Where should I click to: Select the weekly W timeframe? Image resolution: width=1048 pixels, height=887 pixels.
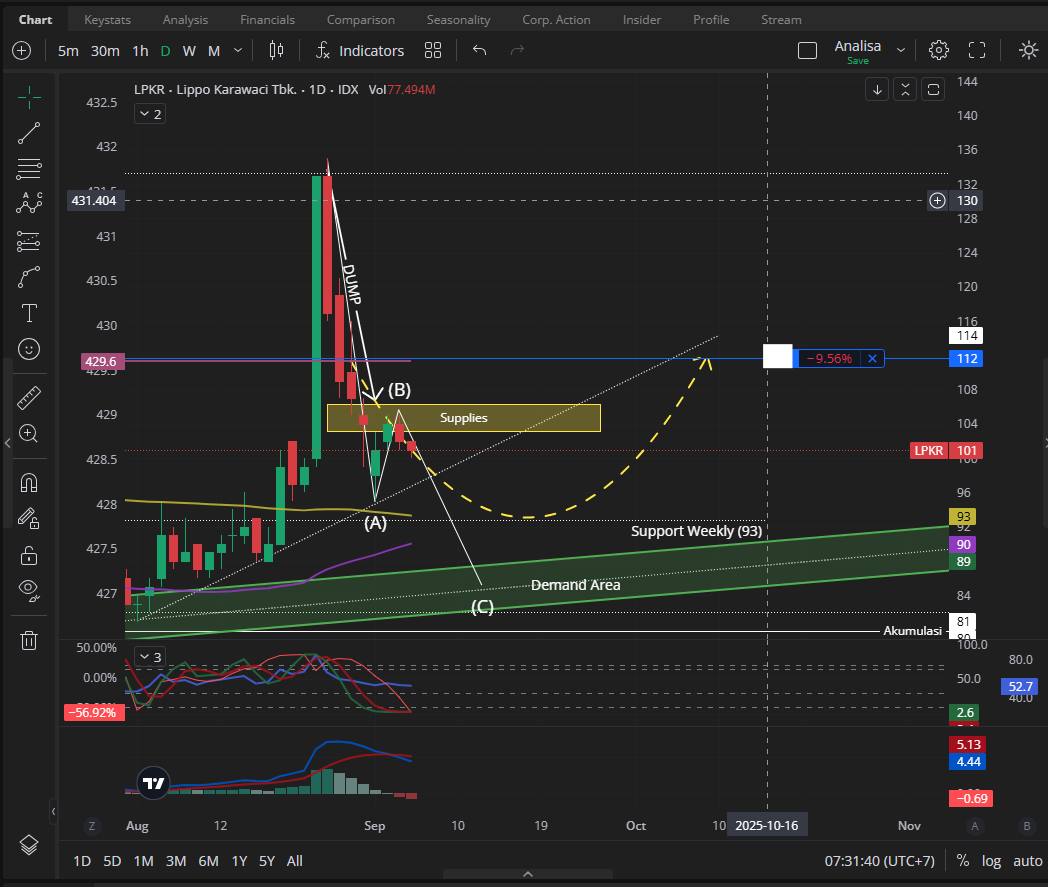(x=189, y=51)
